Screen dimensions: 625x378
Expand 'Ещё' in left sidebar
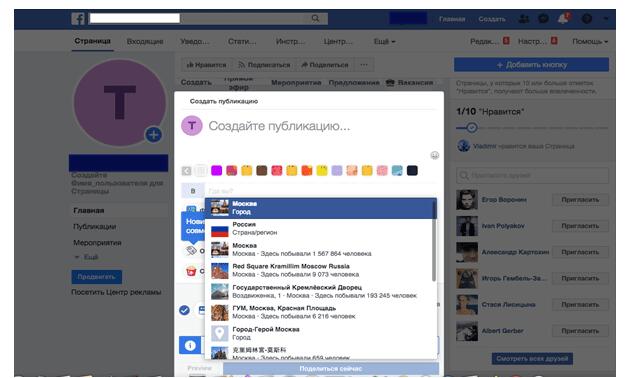click(x=87, y=257)
